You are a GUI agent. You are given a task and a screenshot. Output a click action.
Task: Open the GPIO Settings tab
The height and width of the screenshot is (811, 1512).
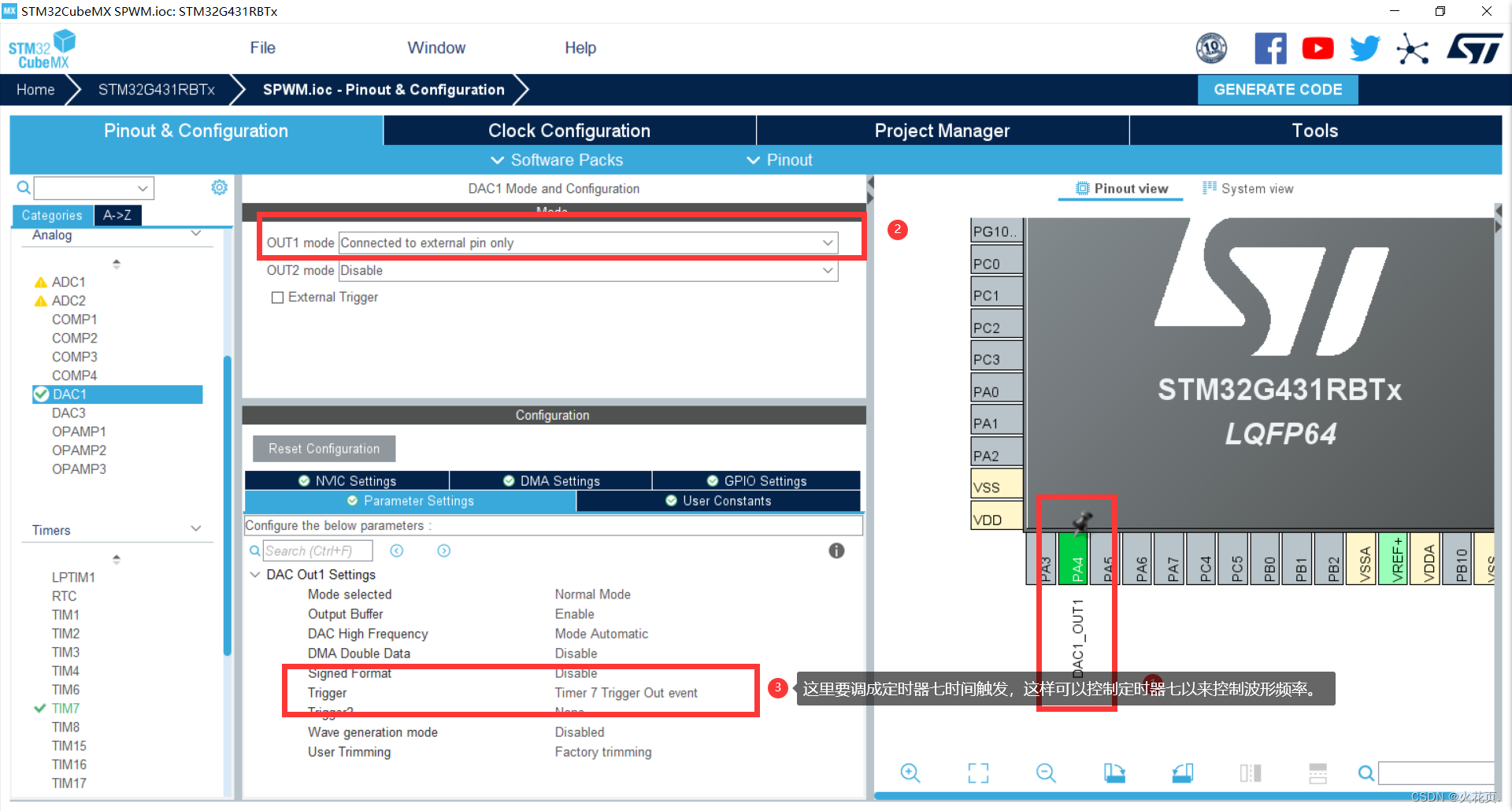(x=756, y=481)
